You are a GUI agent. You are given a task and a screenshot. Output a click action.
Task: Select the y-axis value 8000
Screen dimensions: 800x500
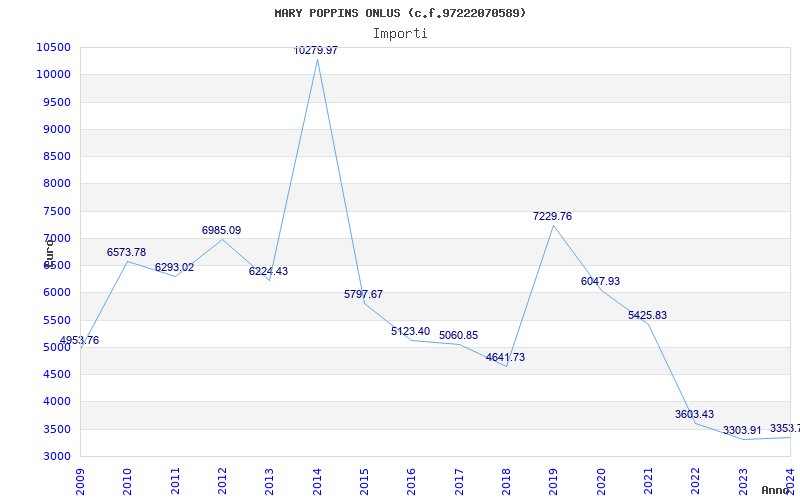tap(56, 184)
